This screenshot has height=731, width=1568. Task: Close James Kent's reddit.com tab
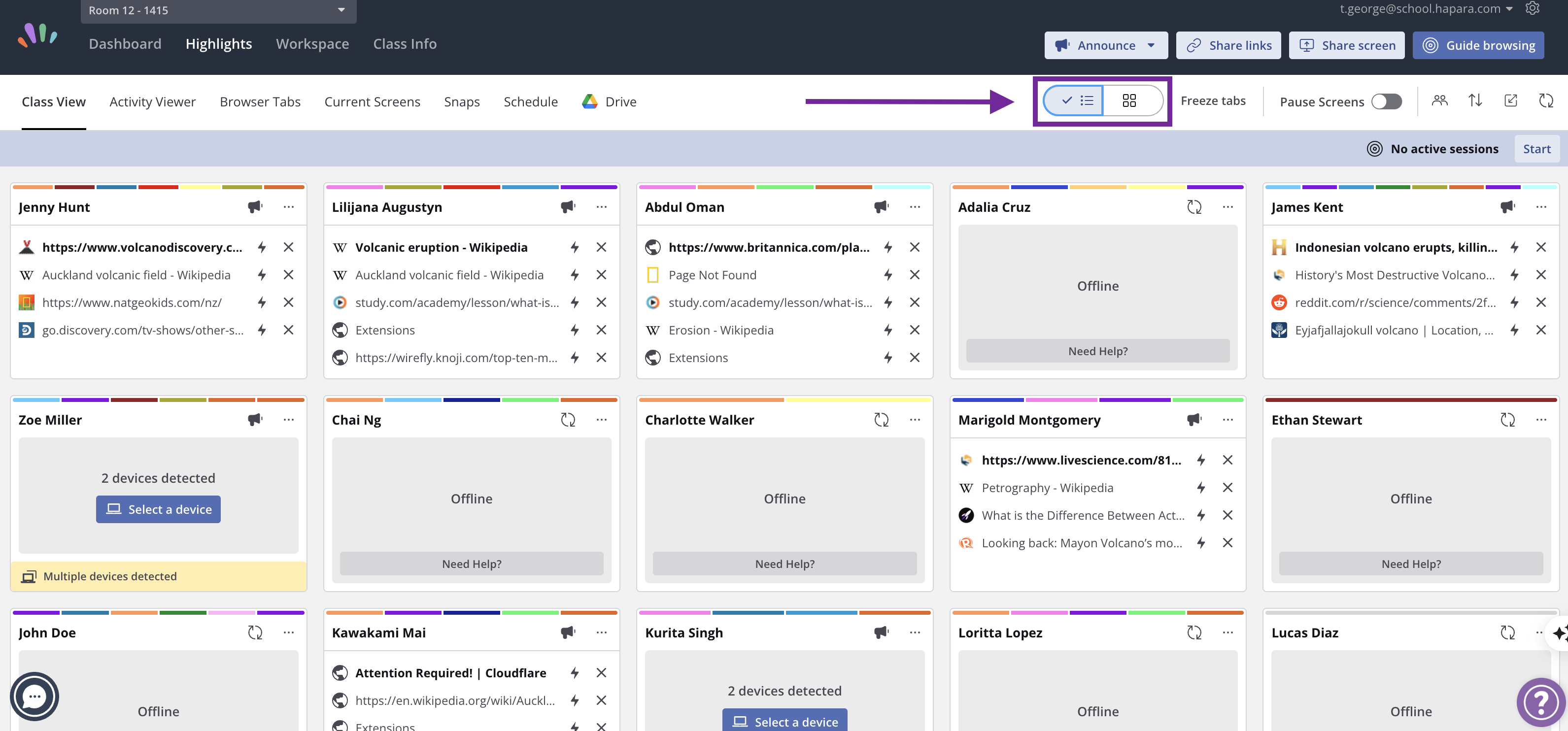(1541, 302)
